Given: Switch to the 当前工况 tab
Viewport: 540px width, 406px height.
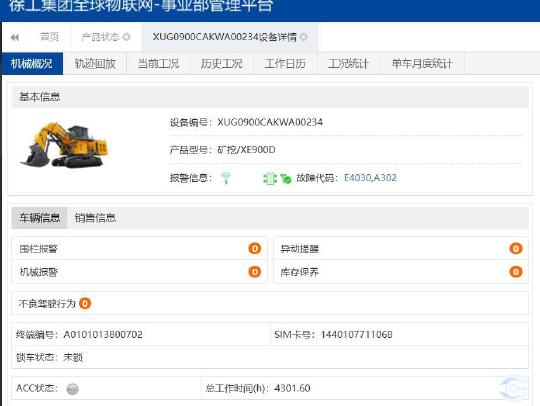Looking at the screenshot, I should pos(158,64).
